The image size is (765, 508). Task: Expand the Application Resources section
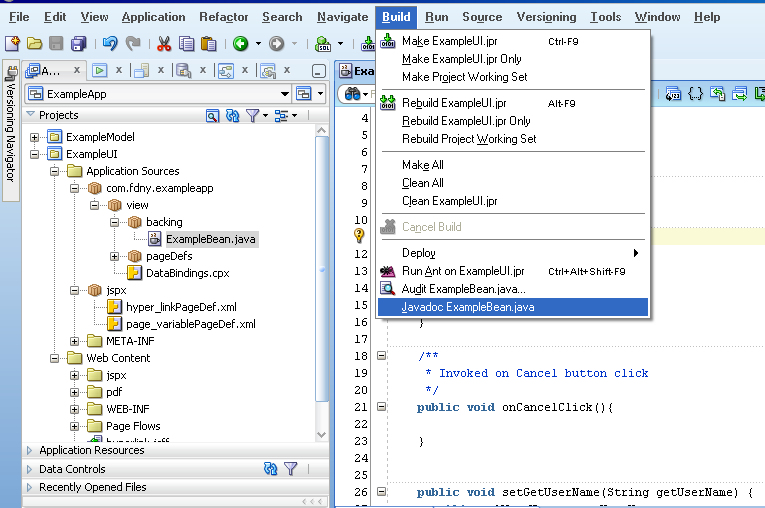point(29,450)
